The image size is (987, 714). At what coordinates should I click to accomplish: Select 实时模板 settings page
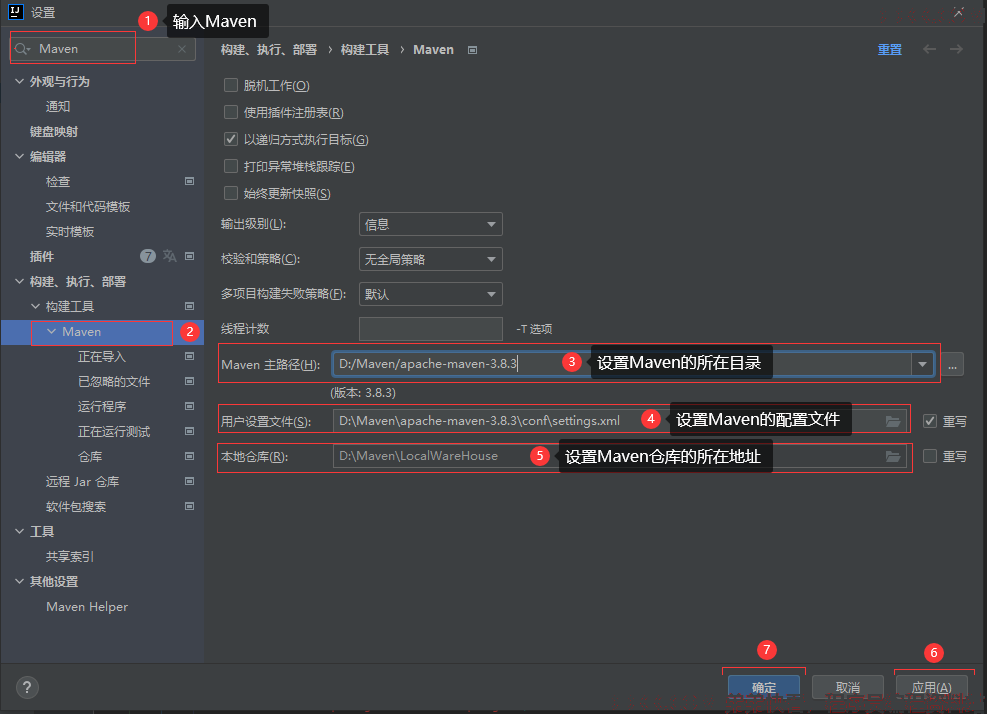(x=70, y=232)
